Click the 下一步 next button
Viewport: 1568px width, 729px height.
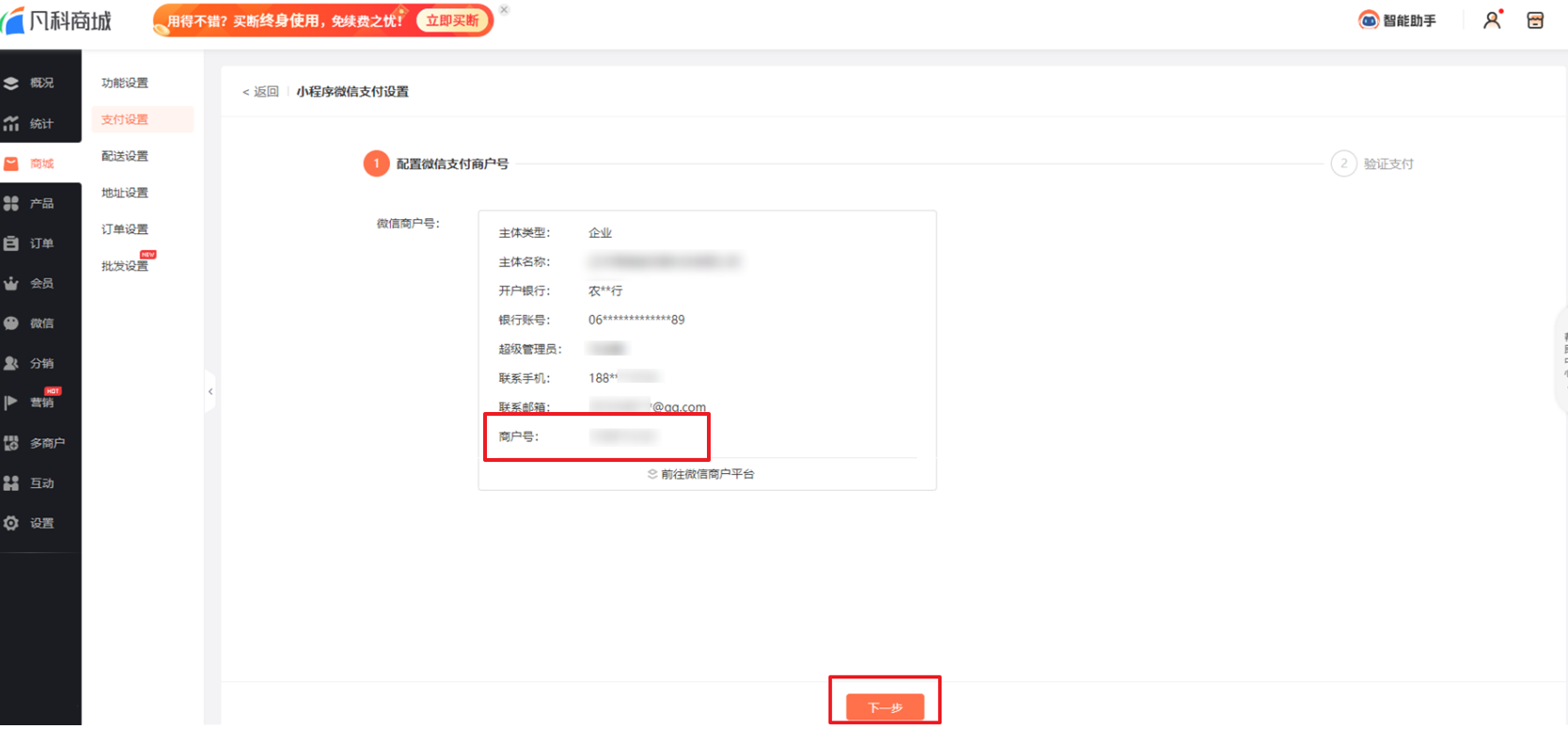885,707
